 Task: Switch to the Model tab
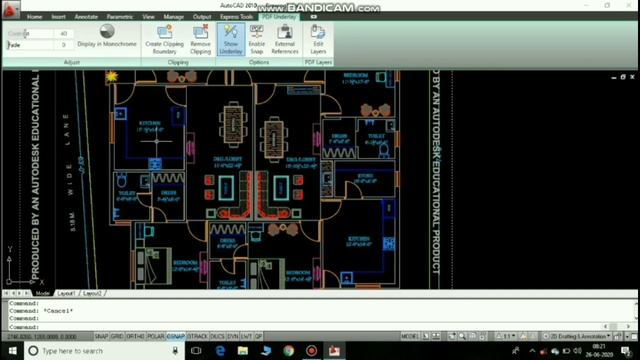42,293
